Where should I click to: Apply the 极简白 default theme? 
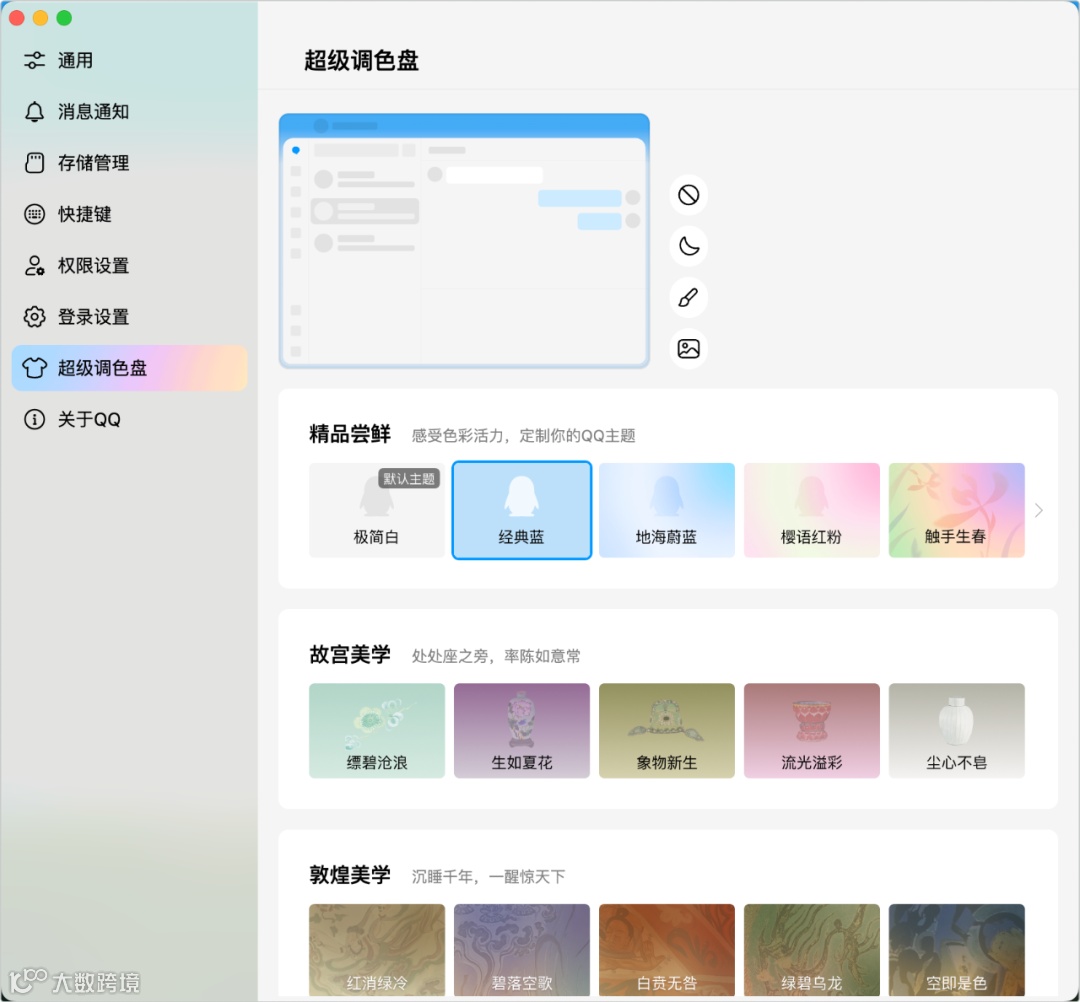(377, 510)
